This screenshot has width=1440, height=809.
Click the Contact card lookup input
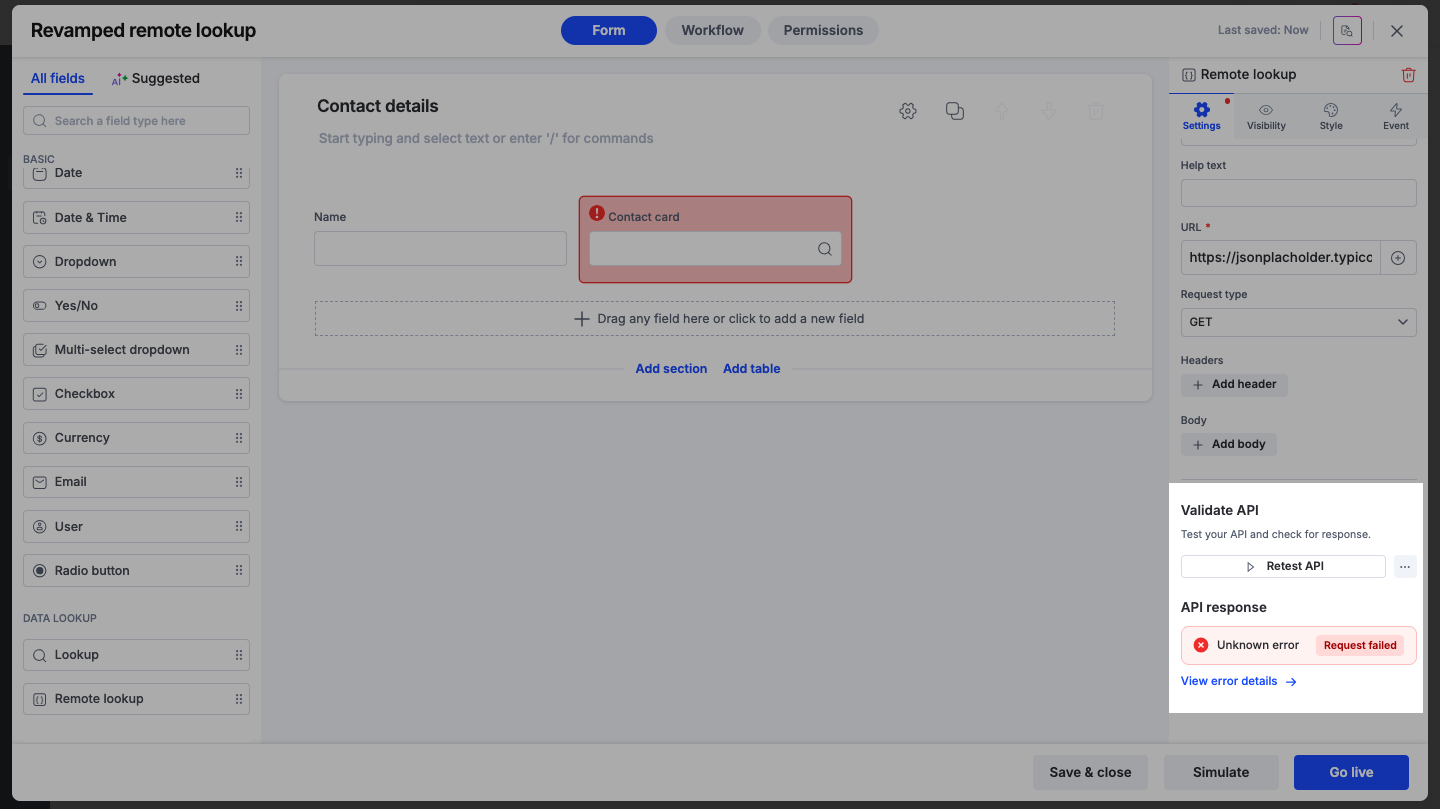coord(715,249)
